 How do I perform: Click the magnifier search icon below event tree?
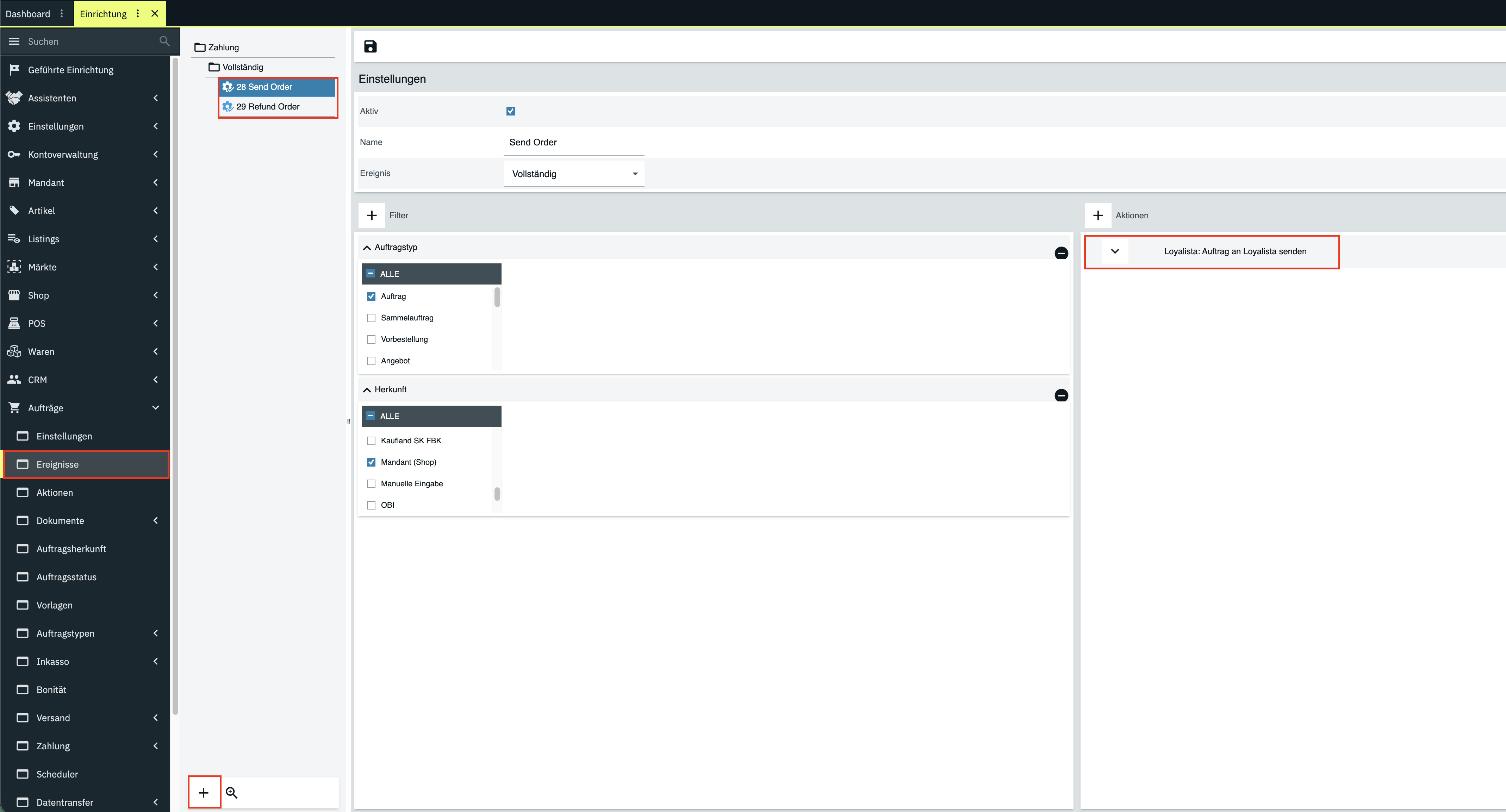click(x=231, y=793)
